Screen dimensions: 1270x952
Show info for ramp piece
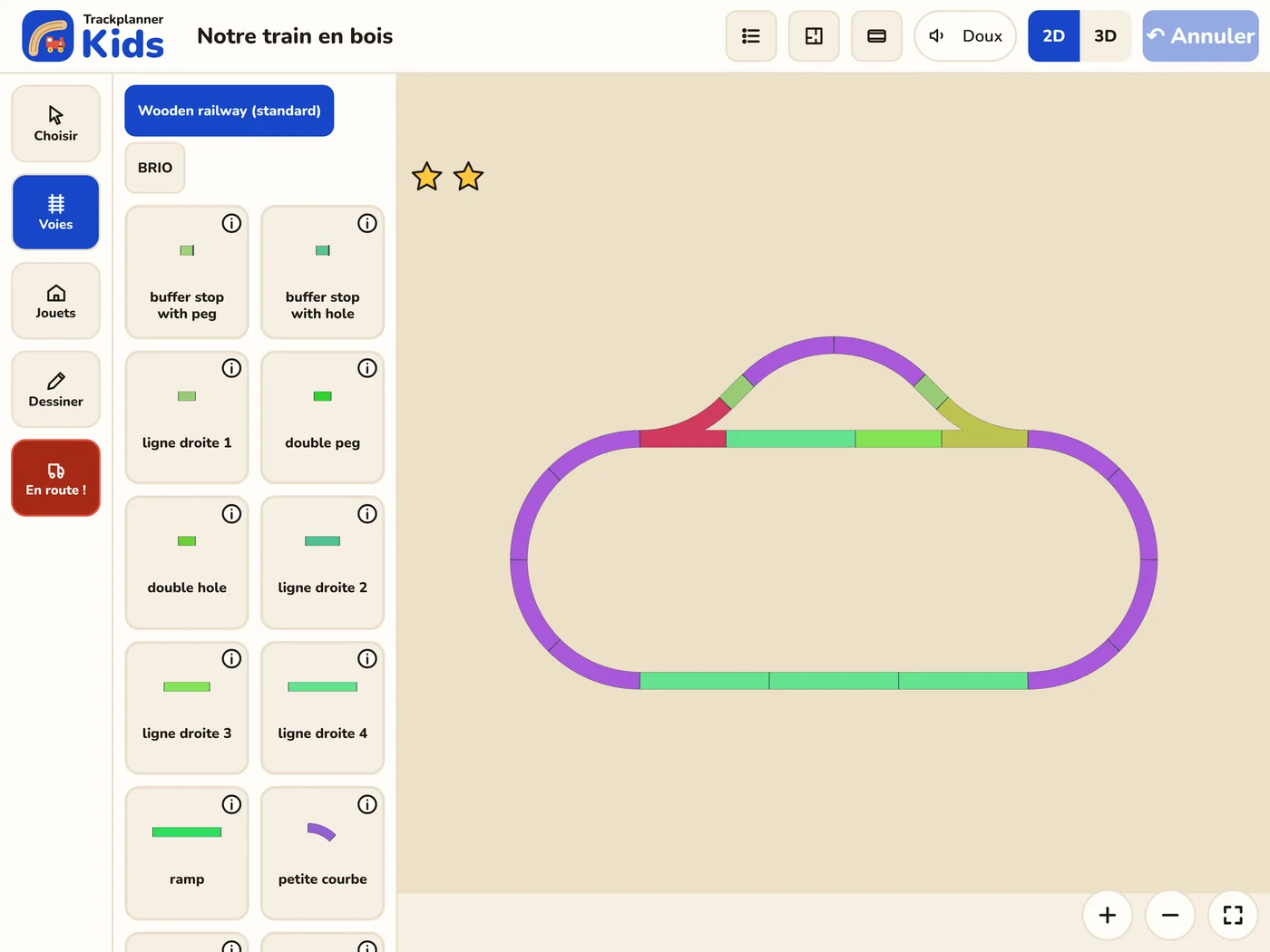click(232, 804)
